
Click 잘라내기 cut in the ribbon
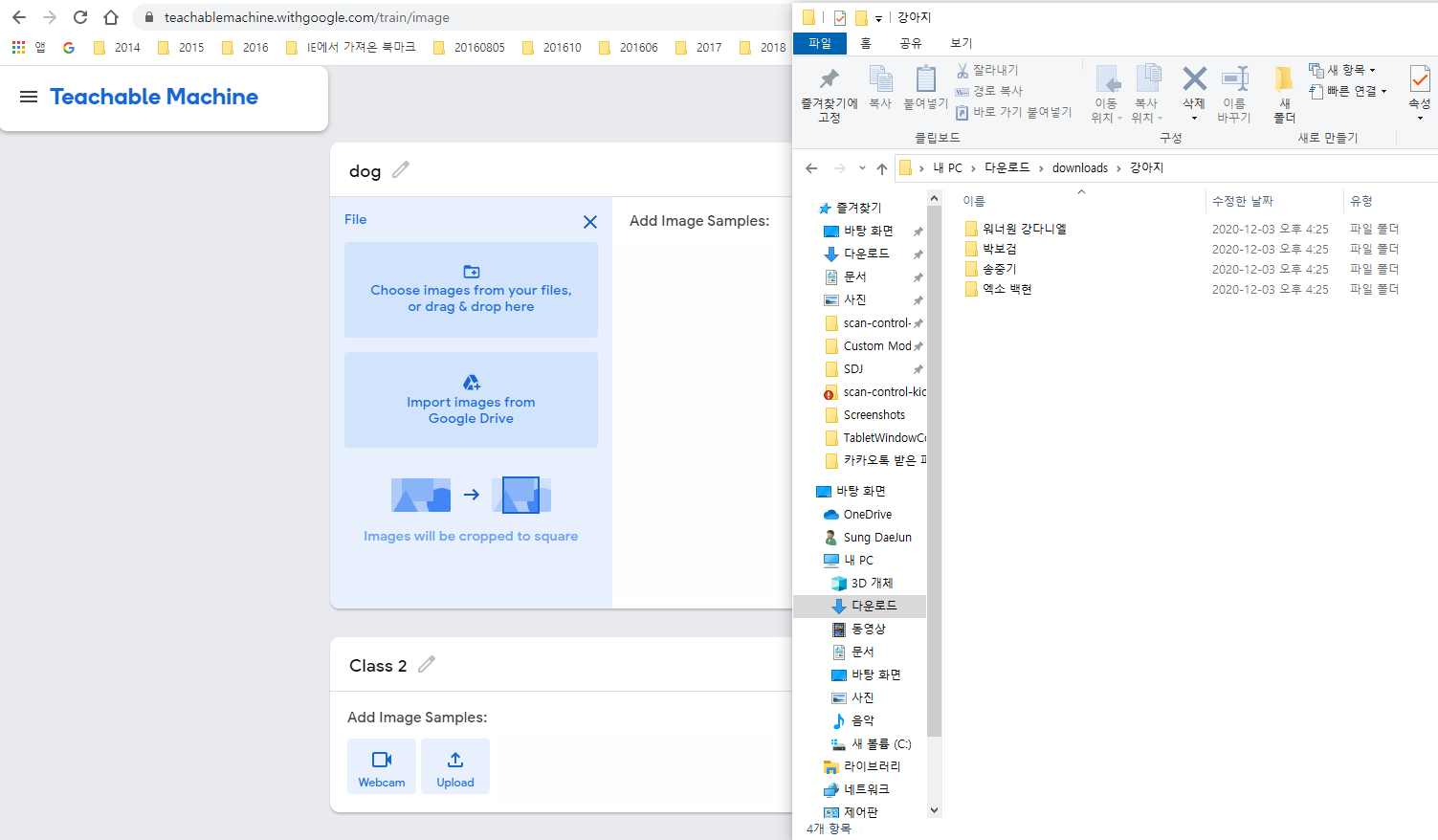(987, 71)
